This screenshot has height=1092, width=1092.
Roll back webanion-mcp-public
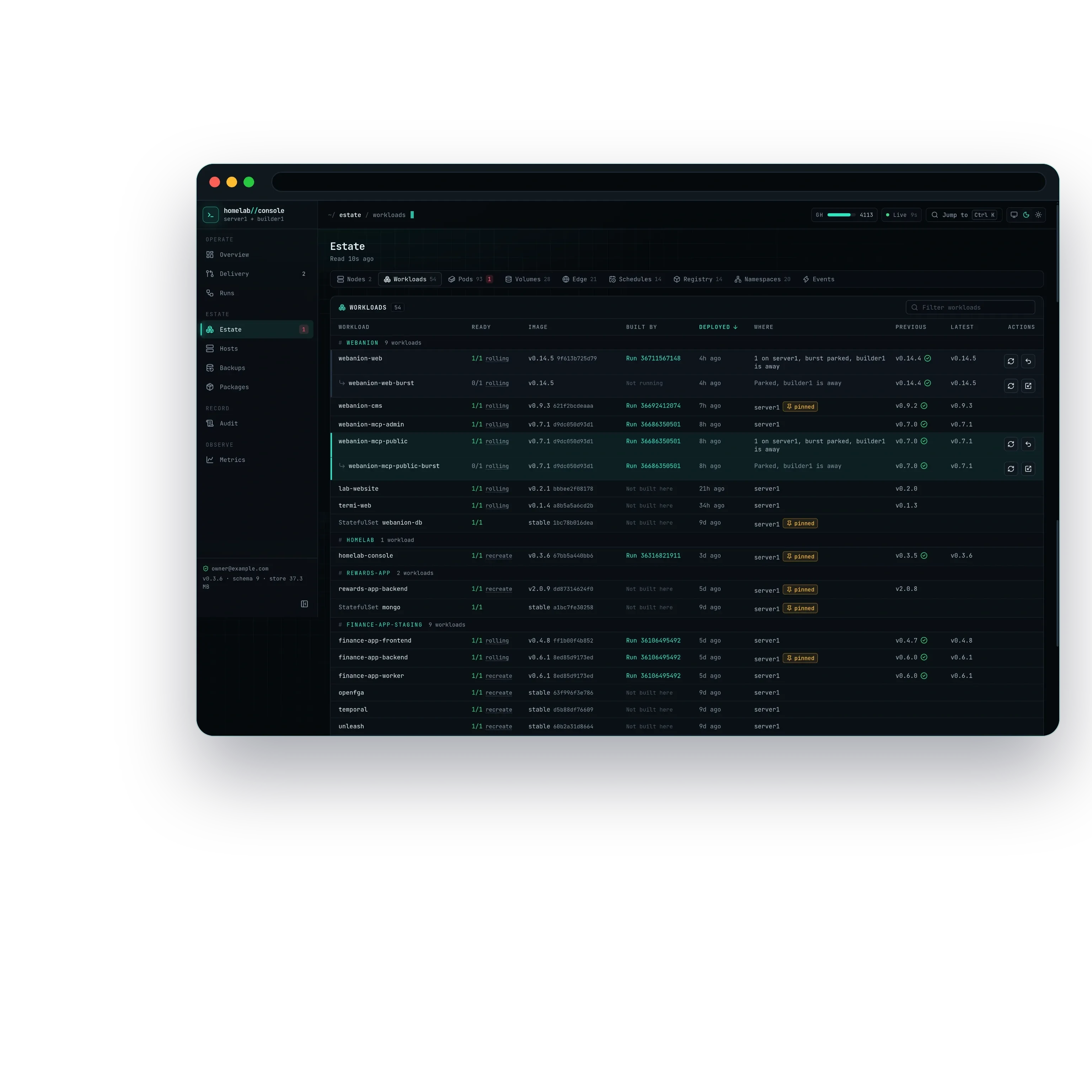(x=1028, y=444)
